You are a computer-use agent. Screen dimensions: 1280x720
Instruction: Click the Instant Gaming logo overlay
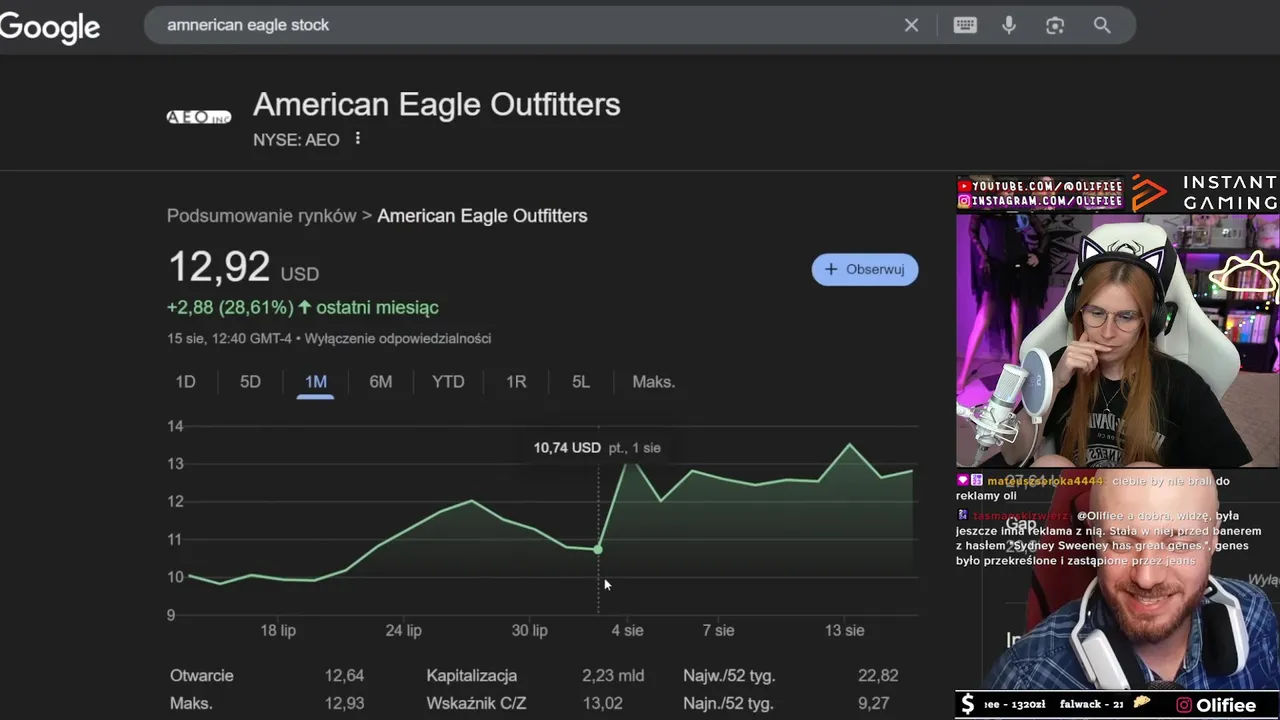(1205, 193)
